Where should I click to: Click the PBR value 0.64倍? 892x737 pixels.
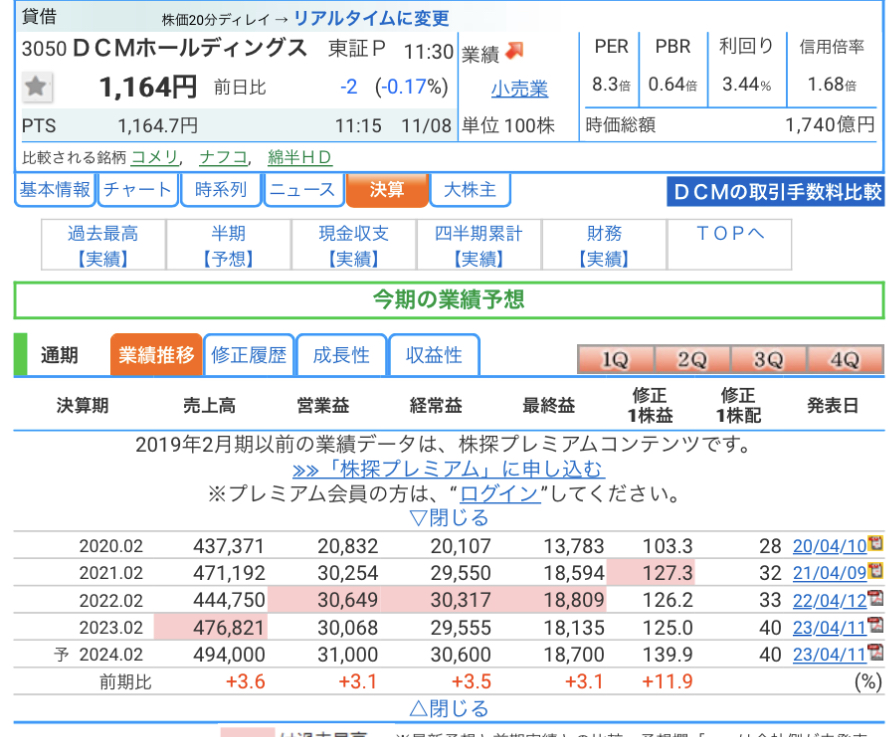(x=672, y=84)
